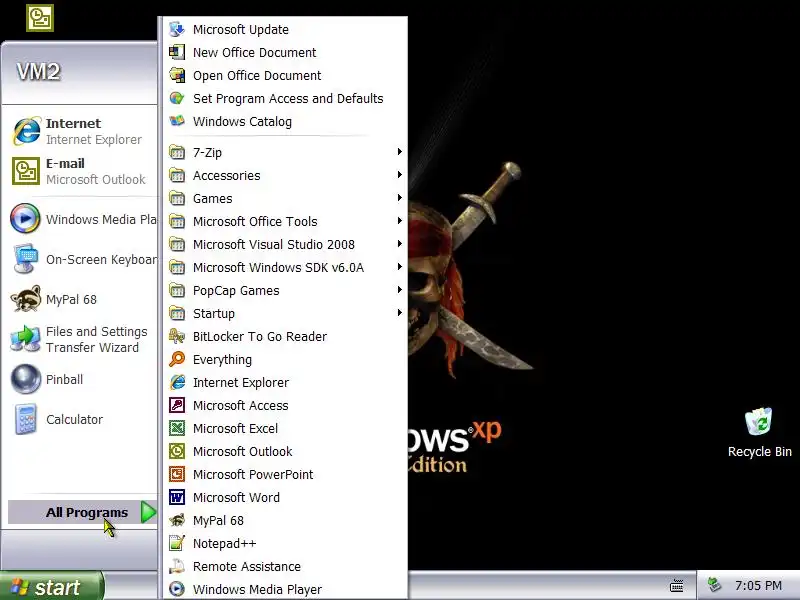
Task: Expand the Microsoft Visual Studio 2008 arrow
Action: (399, 243)
